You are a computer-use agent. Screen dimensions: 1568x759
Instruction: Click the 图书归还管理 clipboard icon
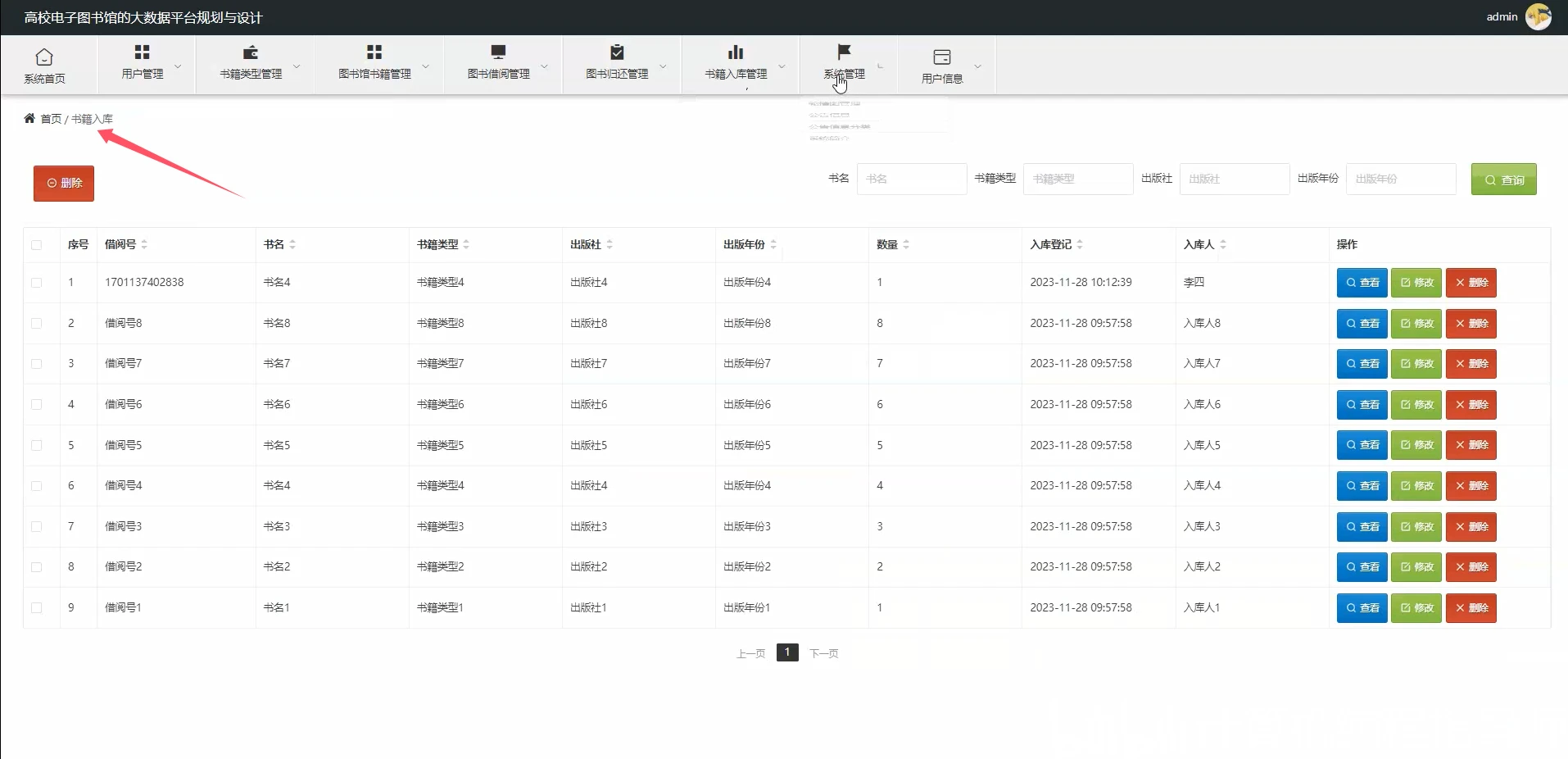click(x=617, y=52)
